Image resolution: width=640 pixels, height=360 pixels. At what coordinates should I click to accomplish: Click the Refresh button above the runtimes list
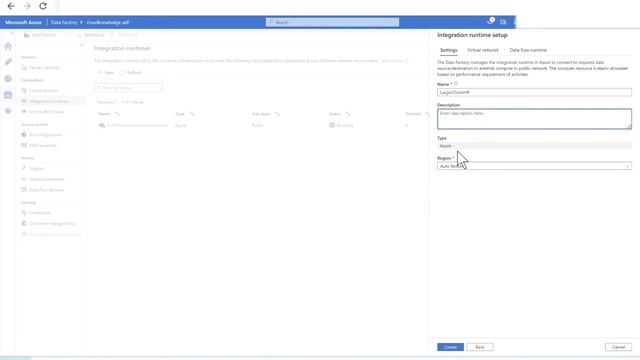(x=131, y=73)
